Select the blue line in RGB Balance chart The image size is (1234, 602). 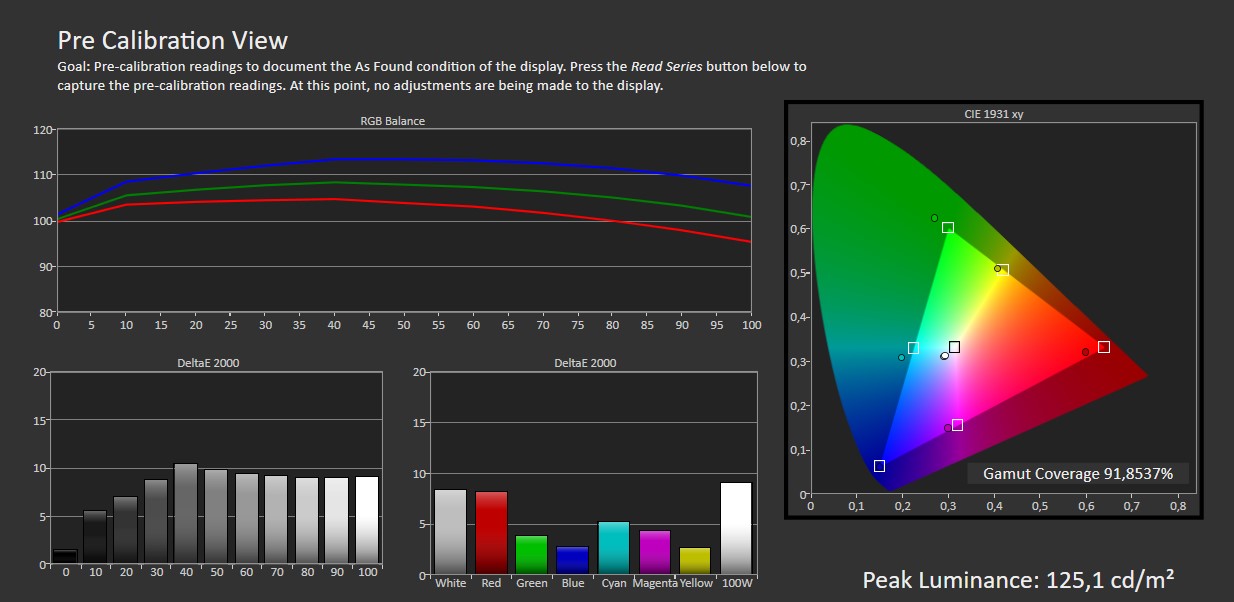pyautogui.click(x=405, y=159)
